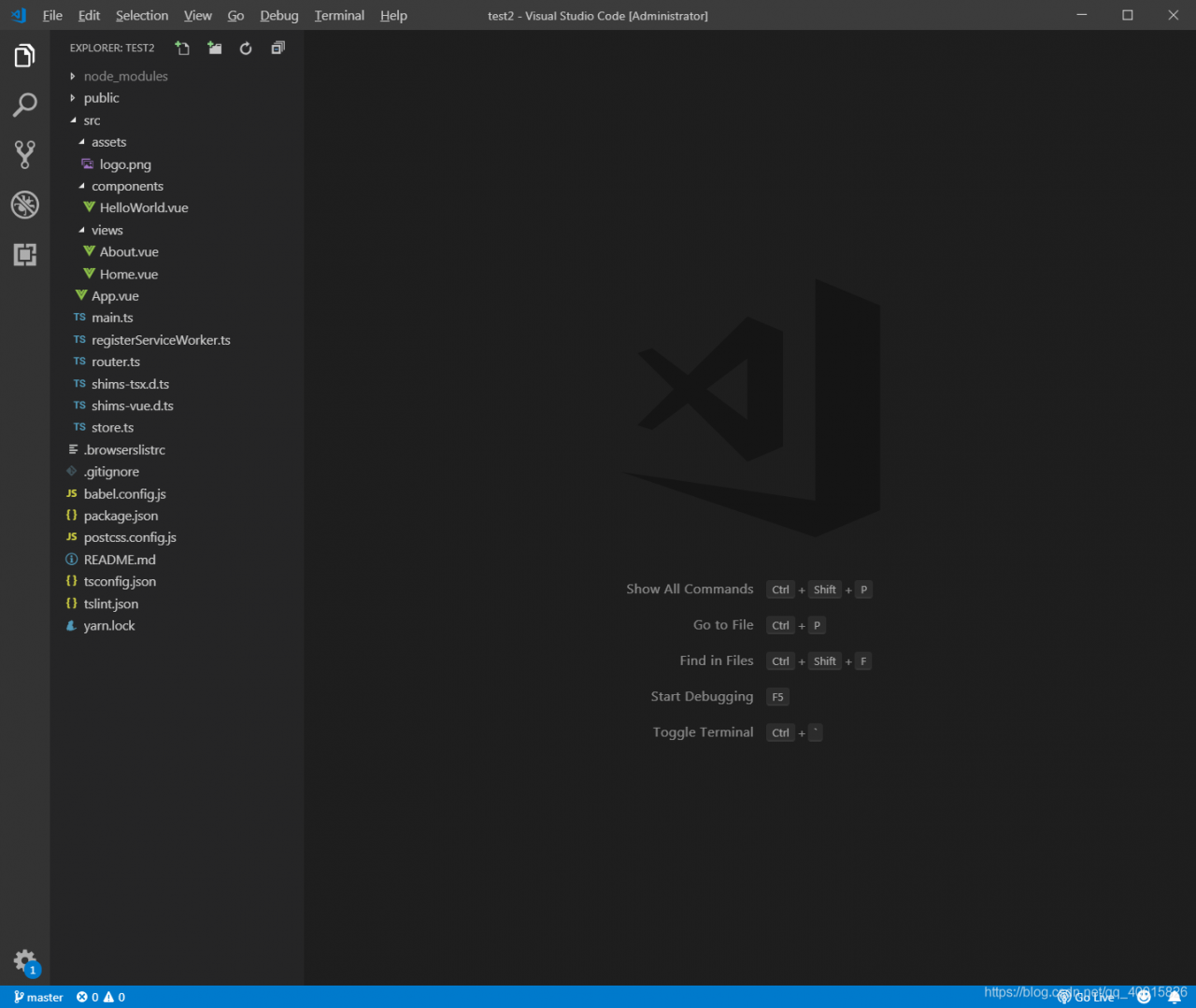Open the Manage gear menu

(25, 961)
